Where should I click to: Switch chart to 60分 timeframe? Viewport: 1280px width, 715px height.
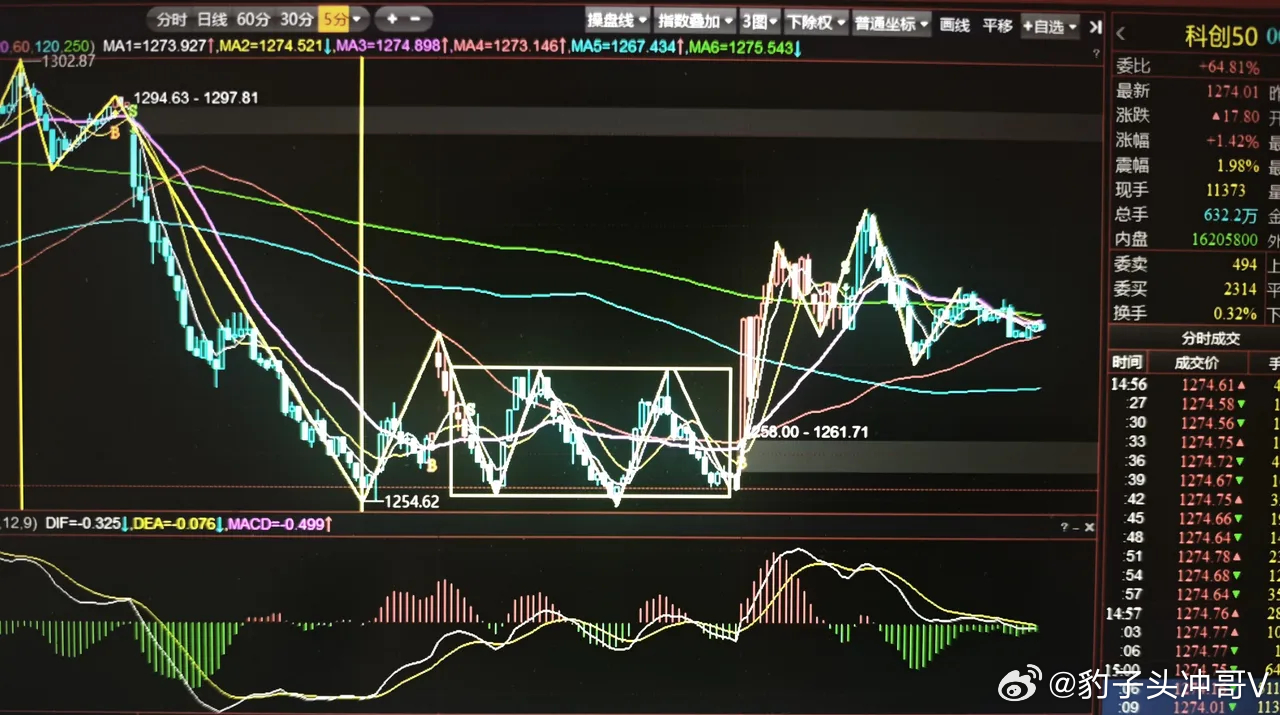[x=255, y=18]
